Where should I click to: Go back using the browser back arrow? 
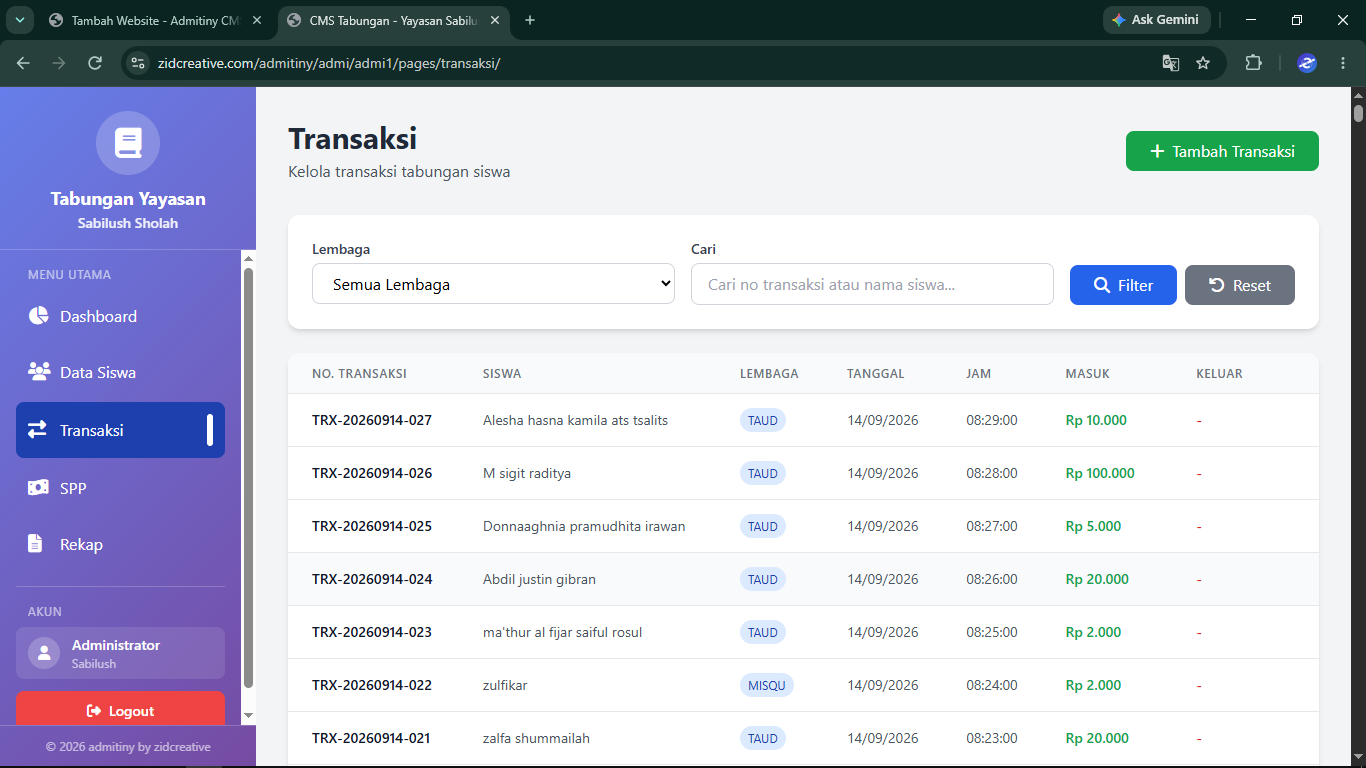click(x=23, y=63)
